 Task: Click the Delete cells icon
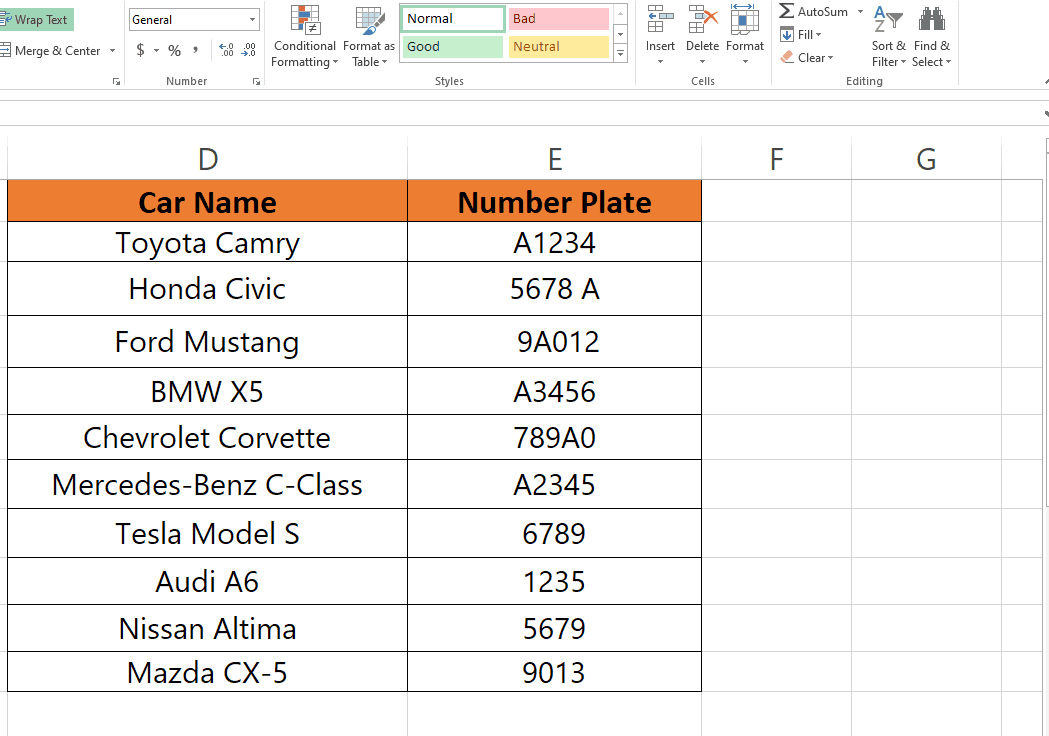coord(702,20)
